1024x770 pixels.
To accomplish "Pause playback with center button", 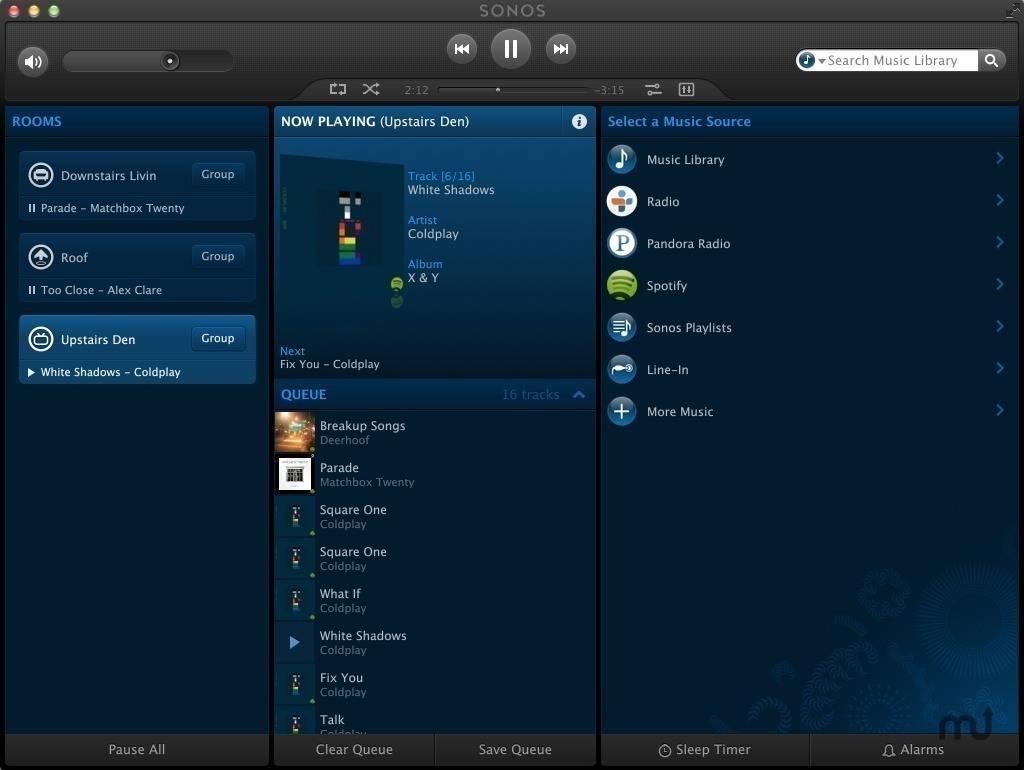I will pyautogui.click(x=511, y=49).
